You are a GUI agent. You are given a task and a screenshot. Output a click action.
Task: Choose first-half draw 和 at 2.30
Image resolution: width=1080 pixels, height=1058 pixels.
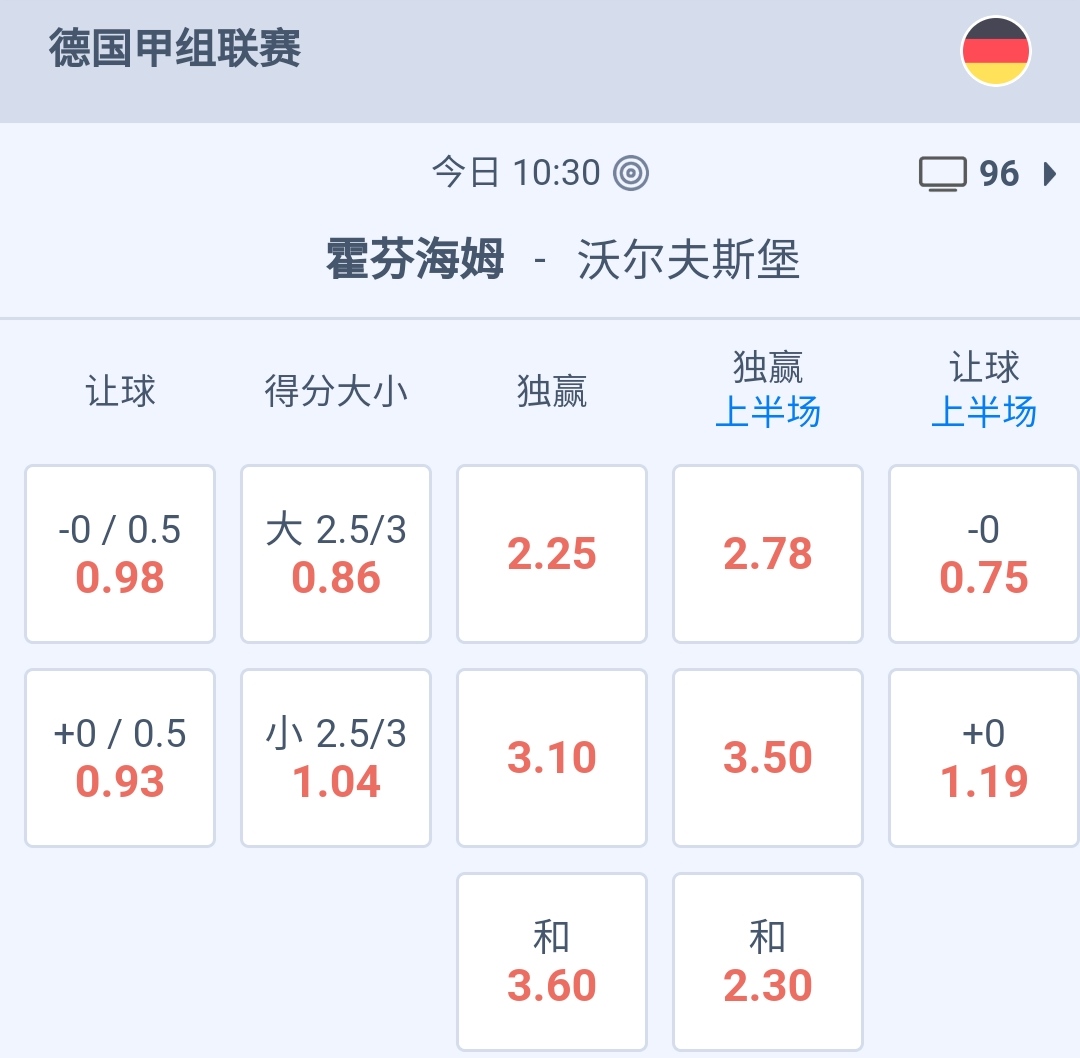coord(768,962)
